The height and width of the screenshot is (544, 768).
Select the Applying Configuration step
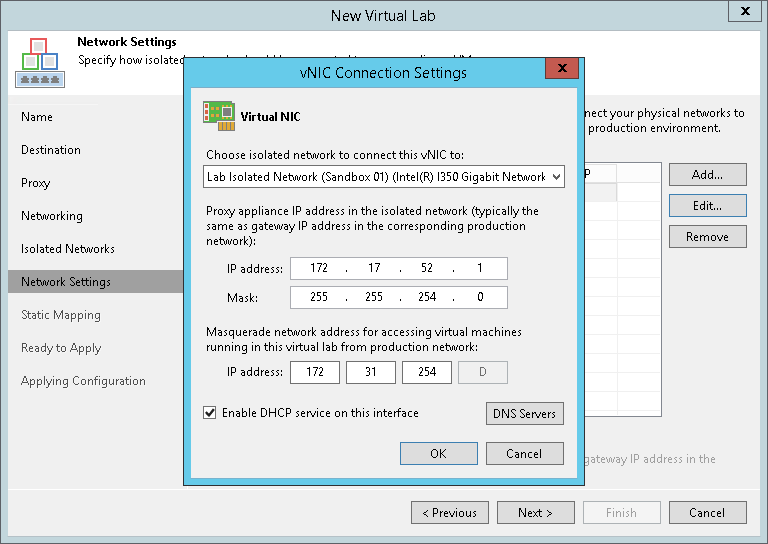pos(83,381)
